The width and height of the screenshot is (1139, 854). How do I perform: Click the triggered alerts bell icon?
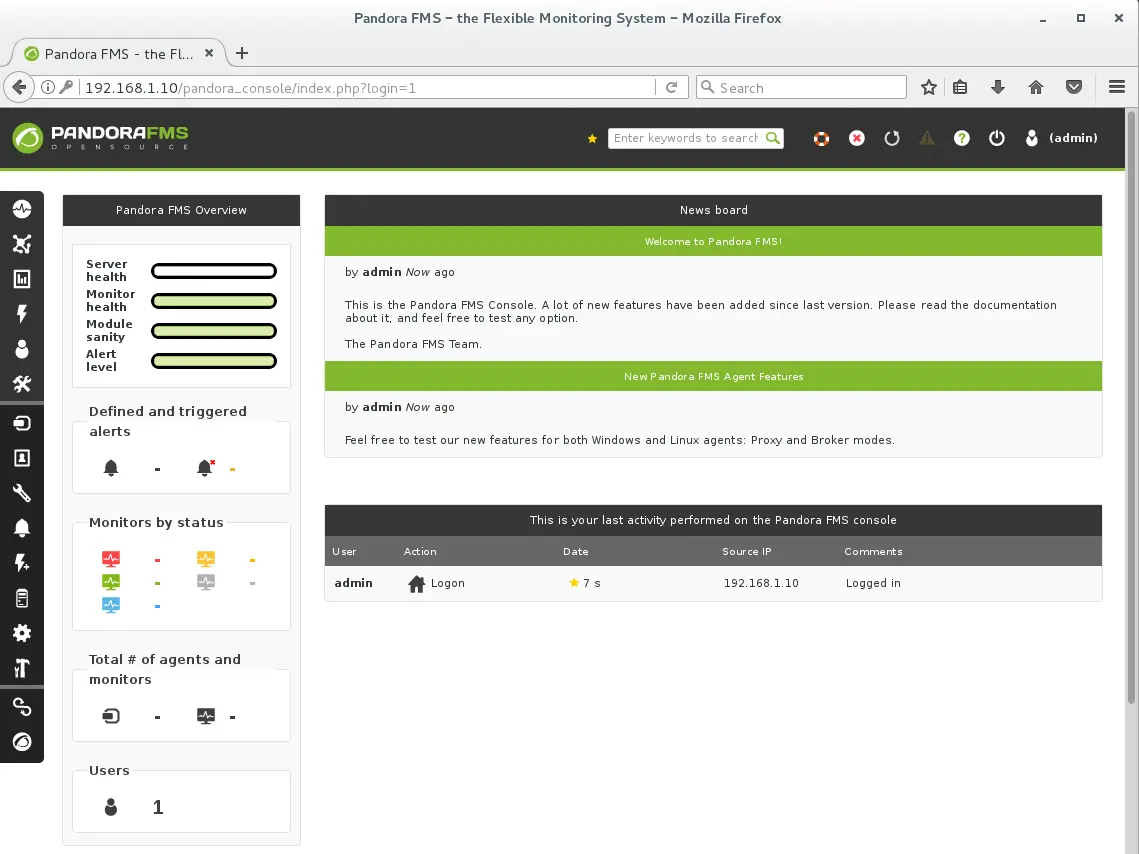point(206,468)
